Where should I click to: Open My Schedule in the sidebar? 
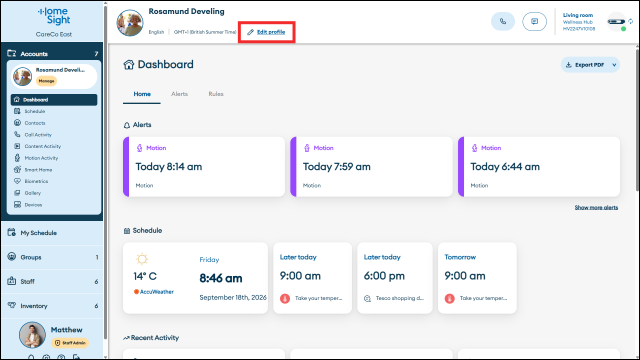(x=52, y=233)
